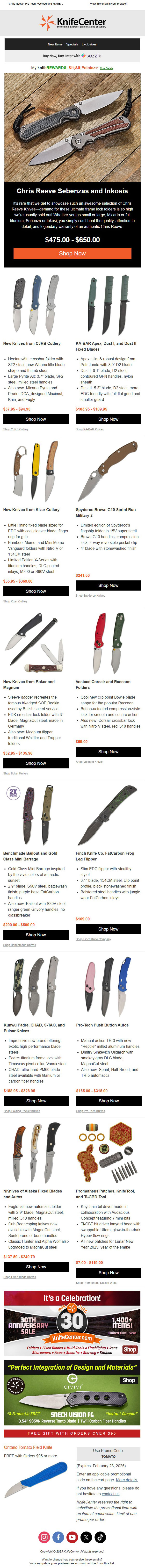The image size is (145, 1568).
Task: Click the Chris Reeve Sebenza hero image
Action: tap(72, 128)
